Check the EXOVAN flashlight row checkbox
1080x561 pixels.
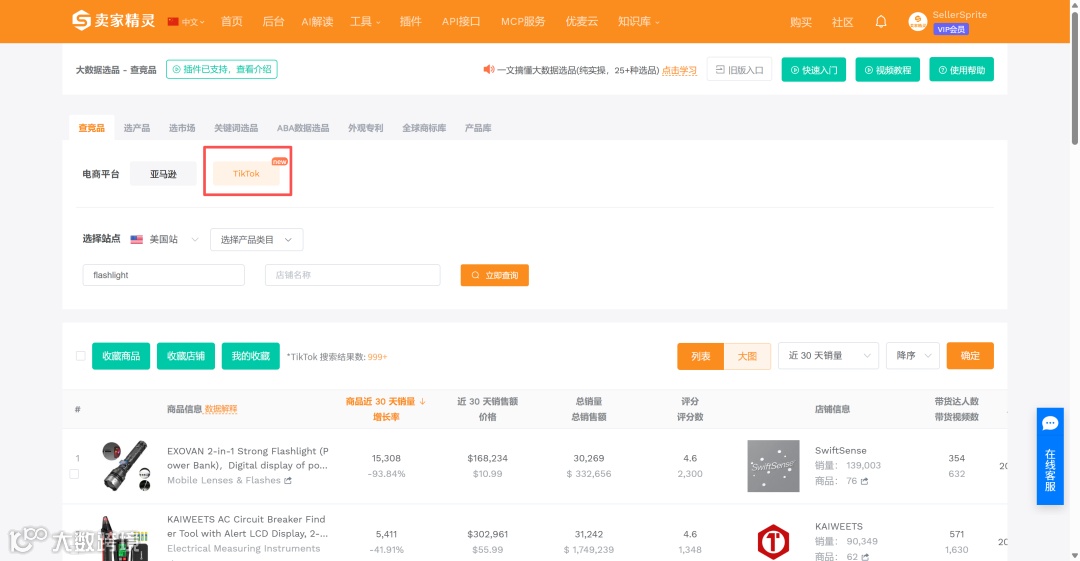pyautogui.click(x=74, y=474)
